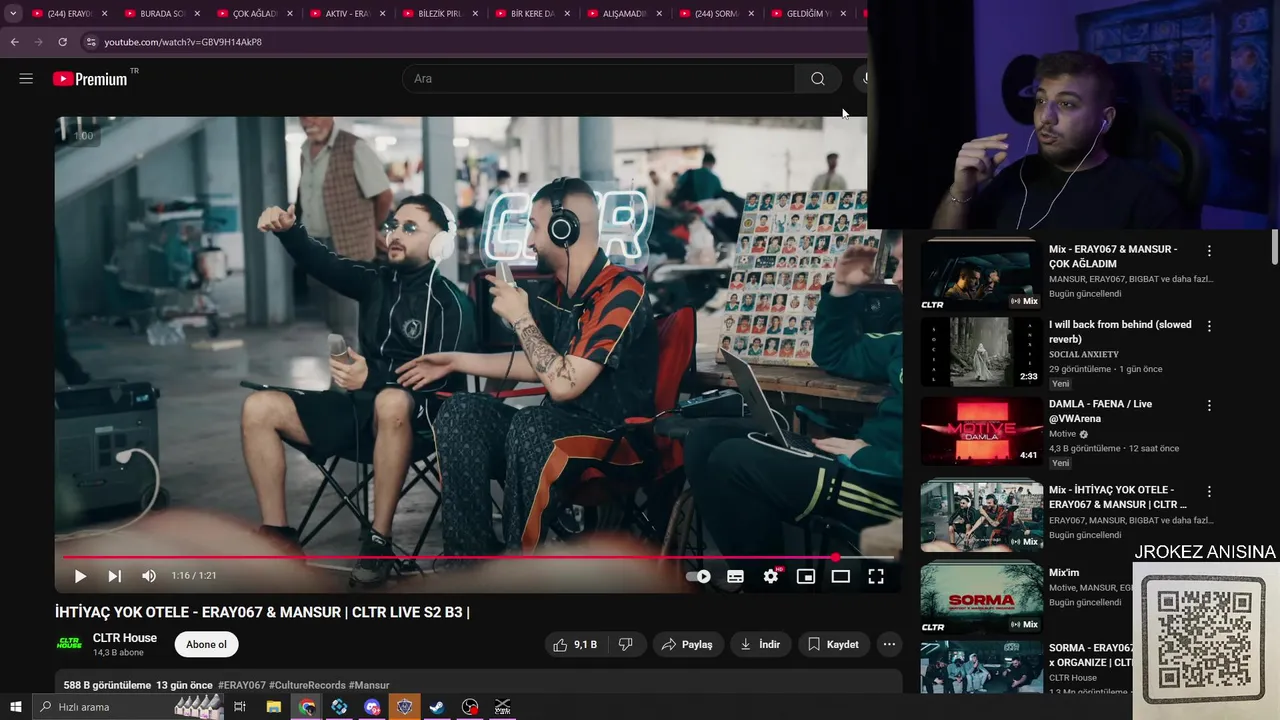Like the video with 9,1 B likes

point(575,645)
